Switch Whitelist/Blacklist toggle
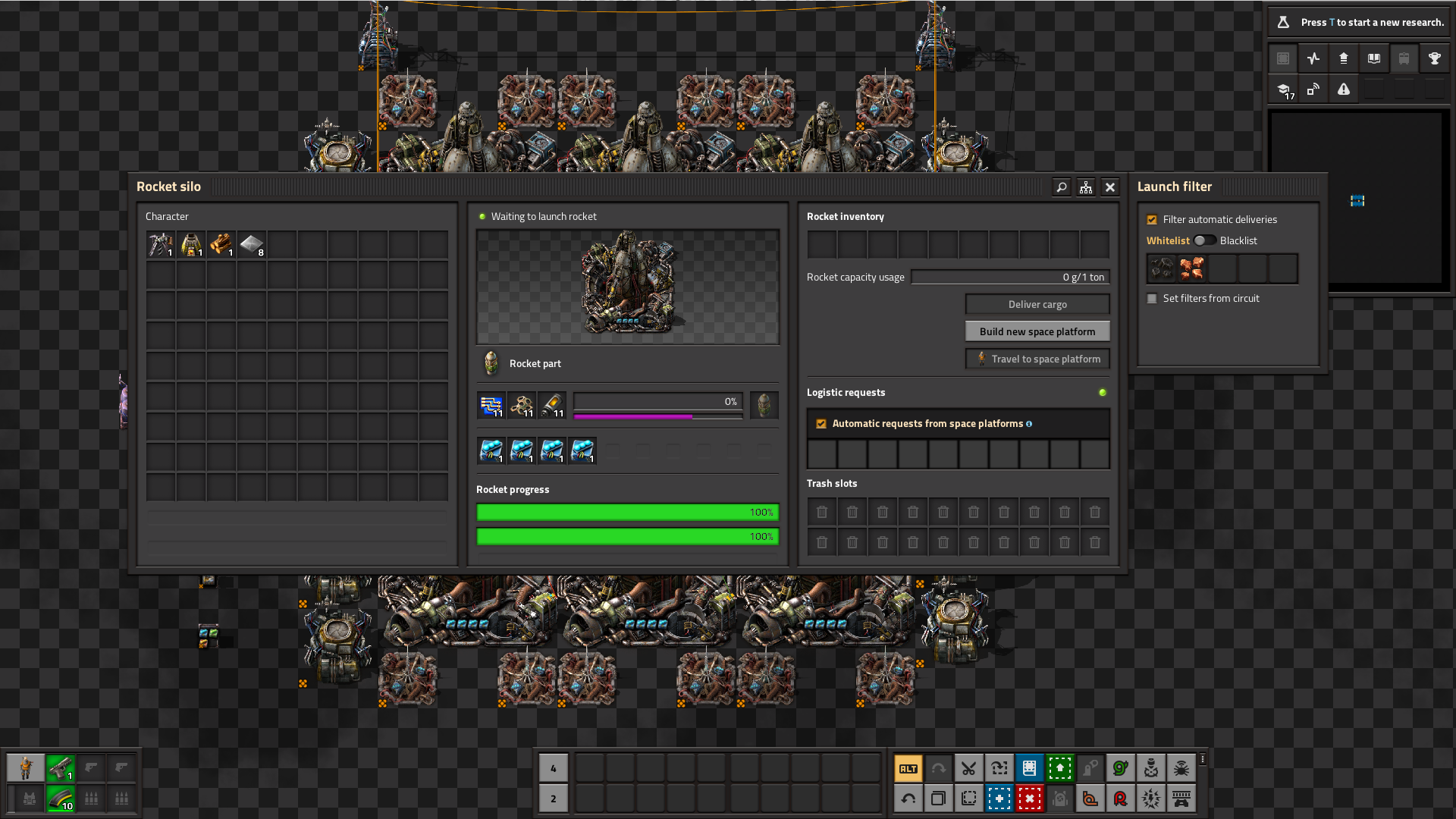Image resolution: width=1456 pixels, height=819 pixels. (1205, 240)
